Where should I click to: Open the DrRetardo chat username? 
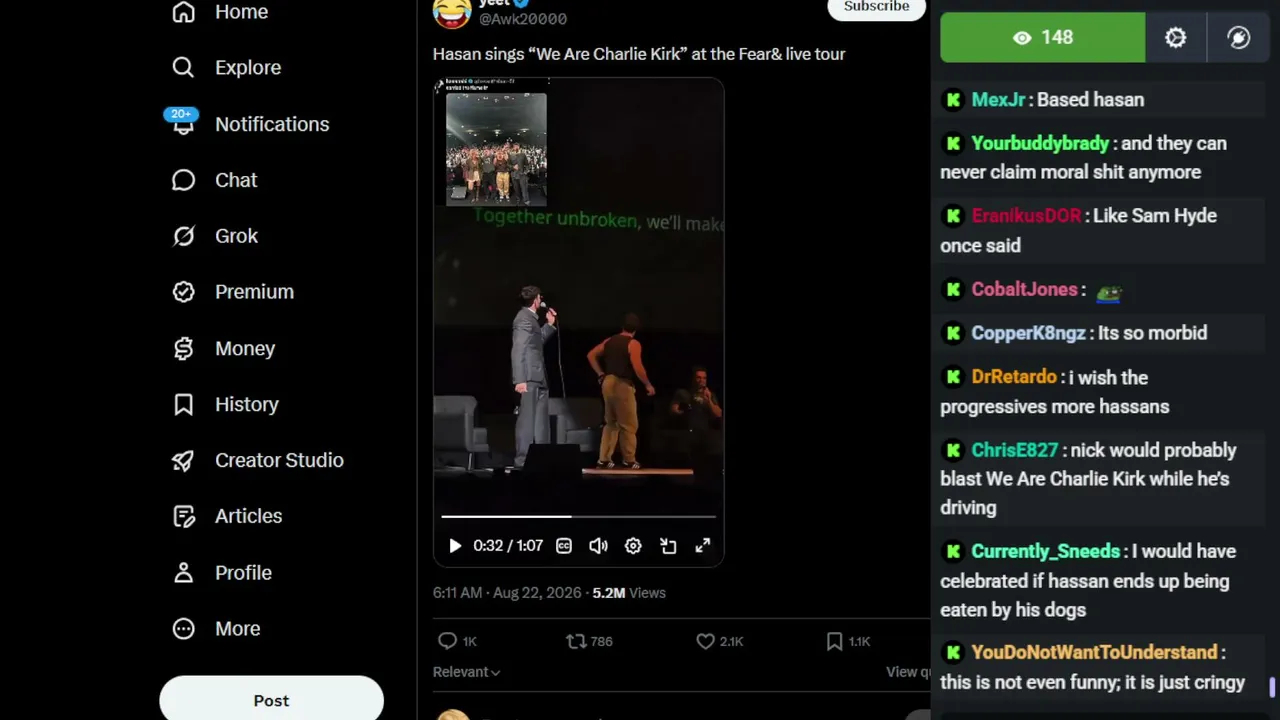(x=1014, y=377)
